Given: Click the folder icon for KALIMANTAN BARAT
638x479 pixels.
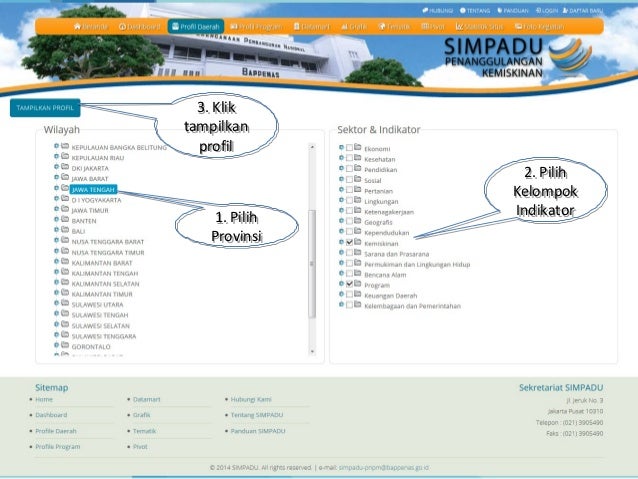Looking at the screenshot, I should point(65,262).
